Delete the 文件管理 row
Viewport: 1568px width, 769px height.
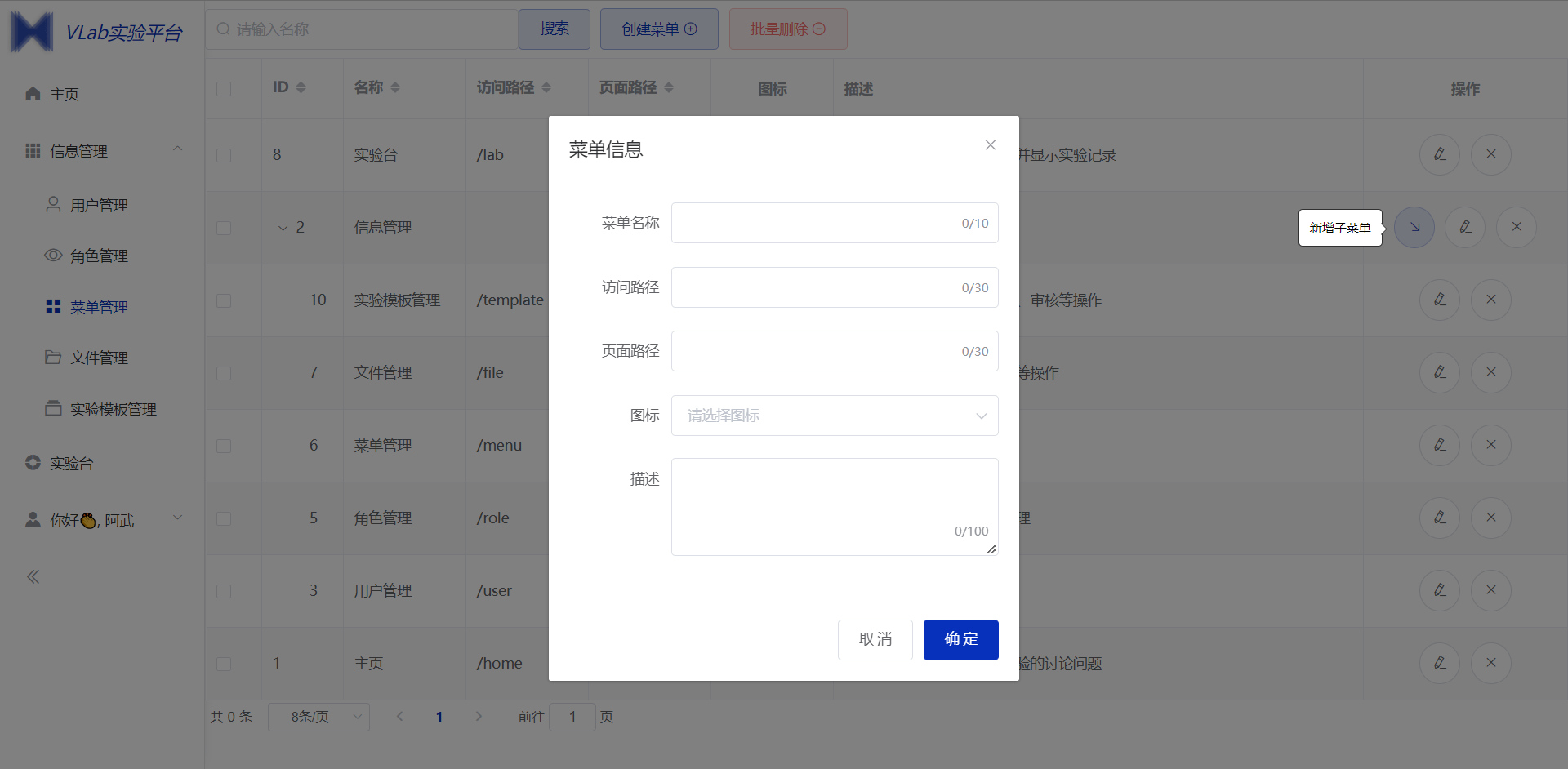pyautogui.click(x=1491, y=372)
